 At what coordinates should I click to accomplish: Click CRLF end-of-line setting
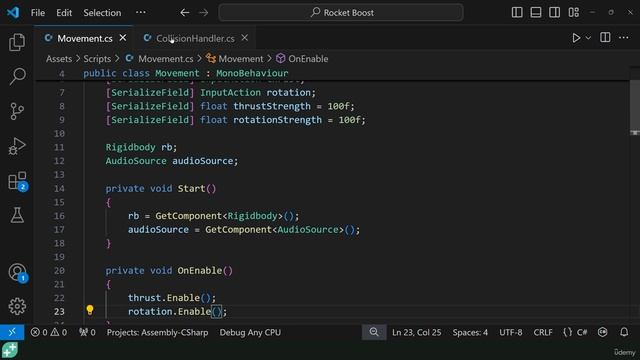[x=543, y=332]
